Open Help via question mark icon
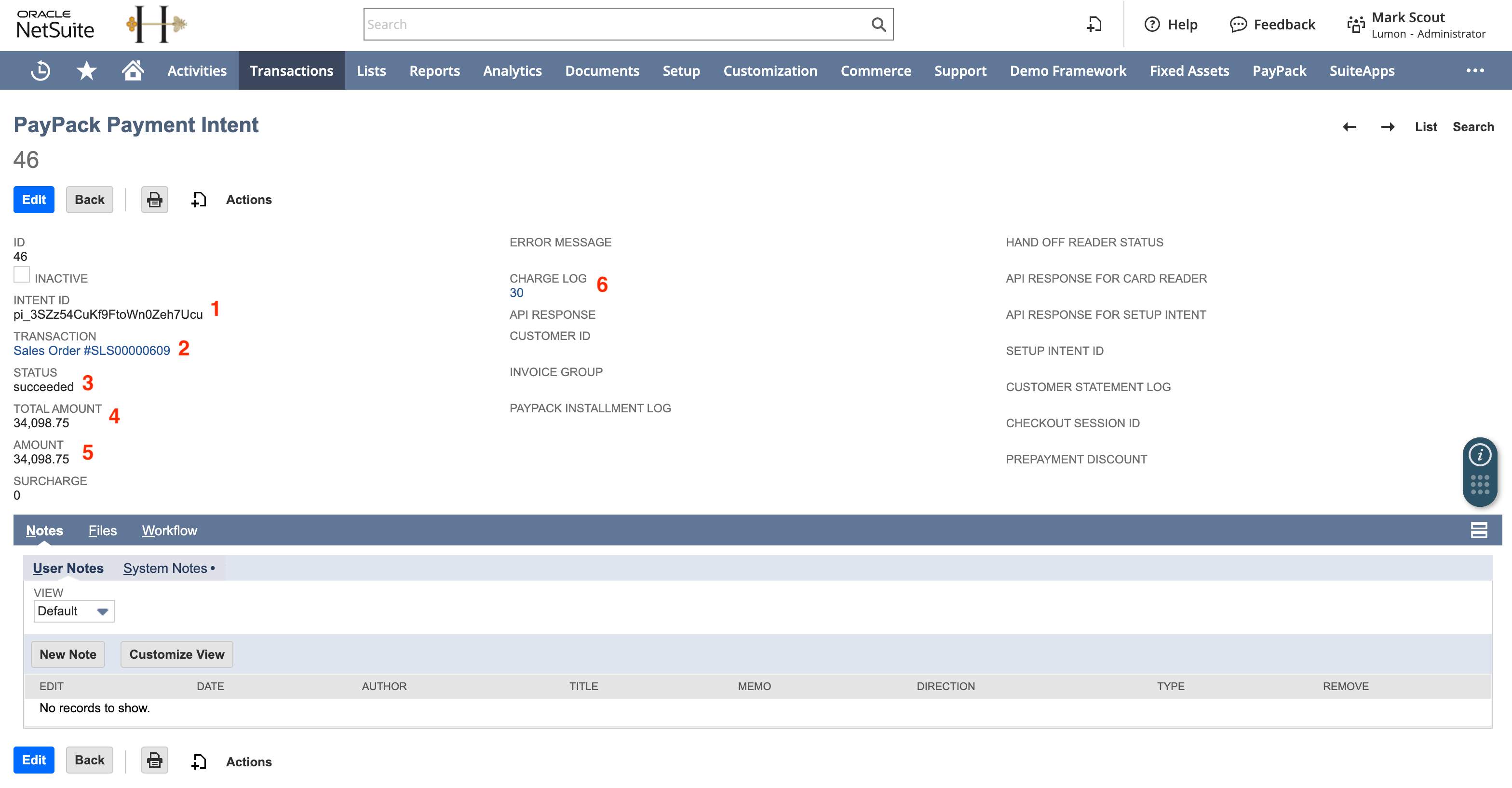 click(1152, 24)
